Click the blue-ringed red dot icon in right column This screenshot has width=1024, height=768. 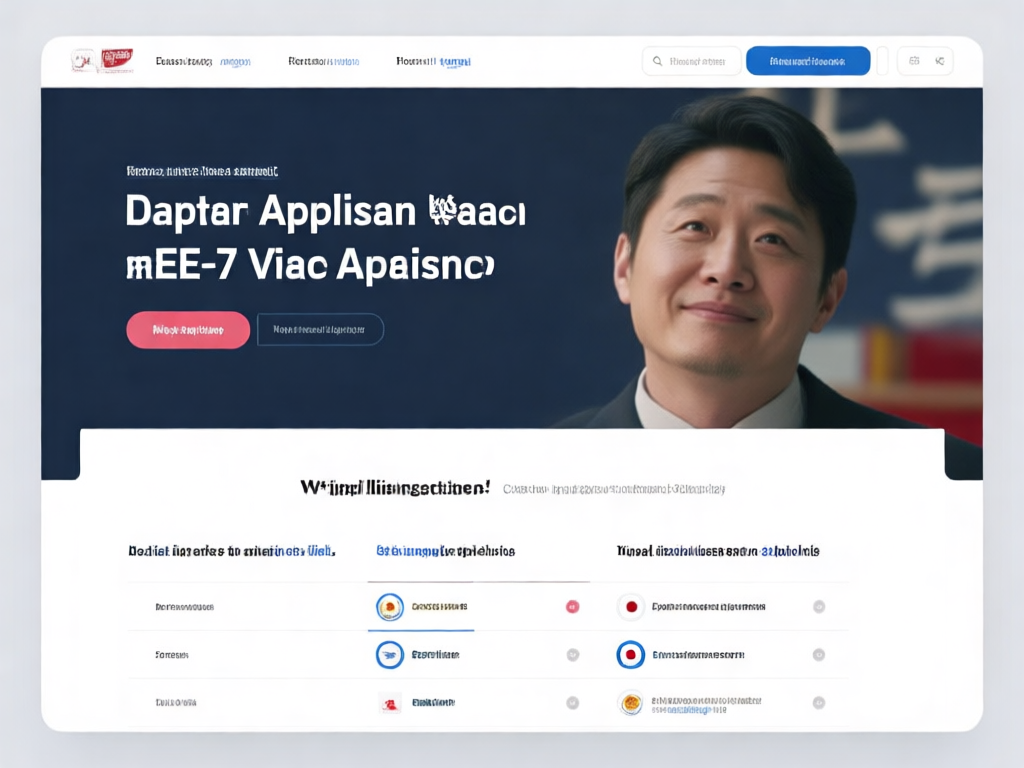coord(630,655)
